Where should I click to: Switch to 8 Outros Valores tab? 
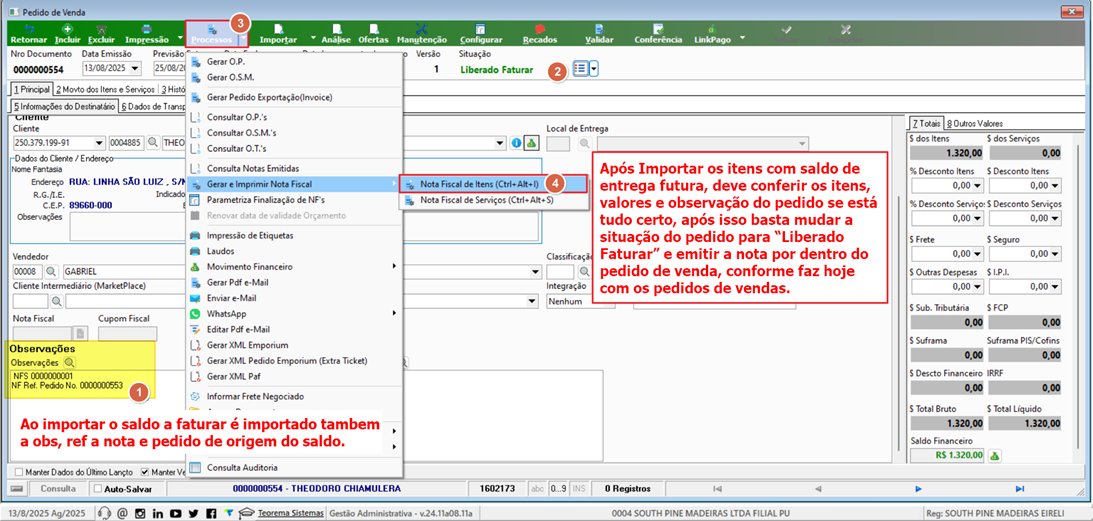pos(974,123)
